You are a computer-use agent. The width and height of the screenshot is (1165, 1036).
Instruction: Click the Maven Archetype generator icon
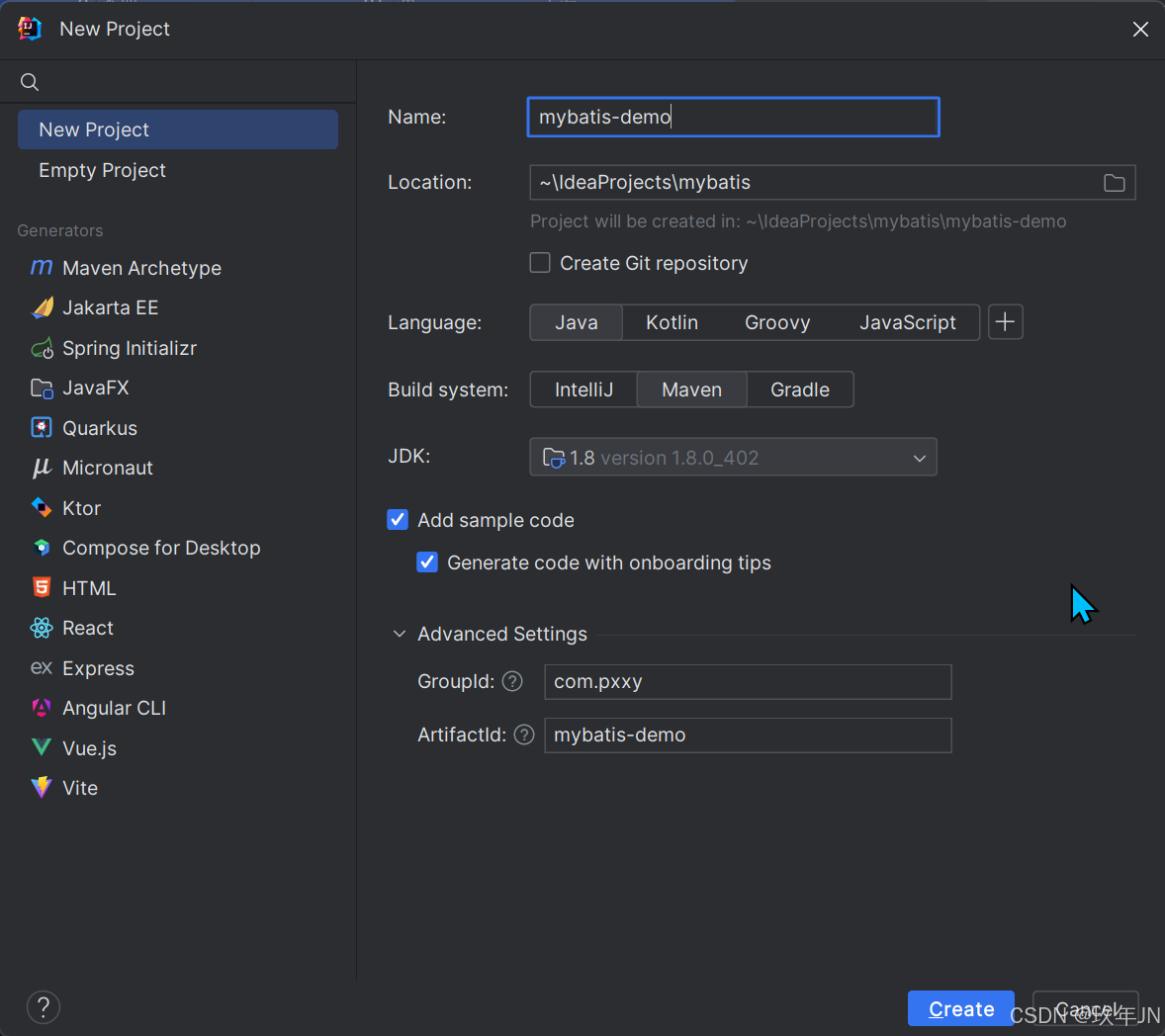[x=42, y=267]
